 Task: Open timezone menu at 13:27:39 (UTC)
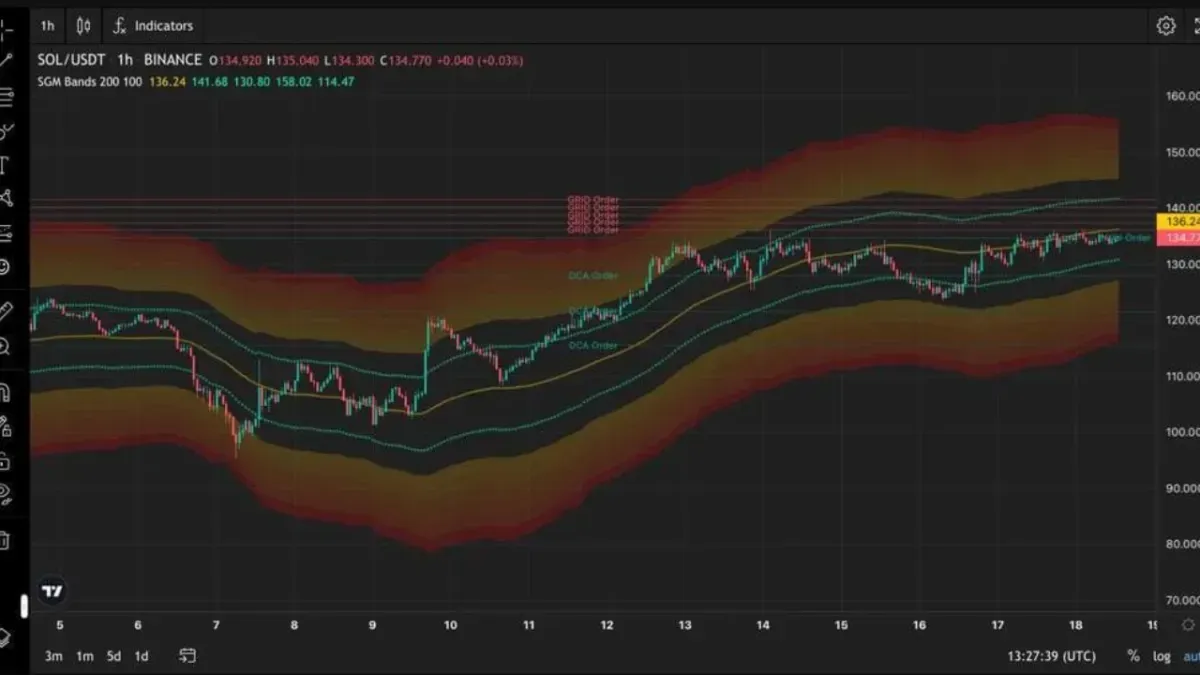pyautogui.click(x=1052, y=656)
